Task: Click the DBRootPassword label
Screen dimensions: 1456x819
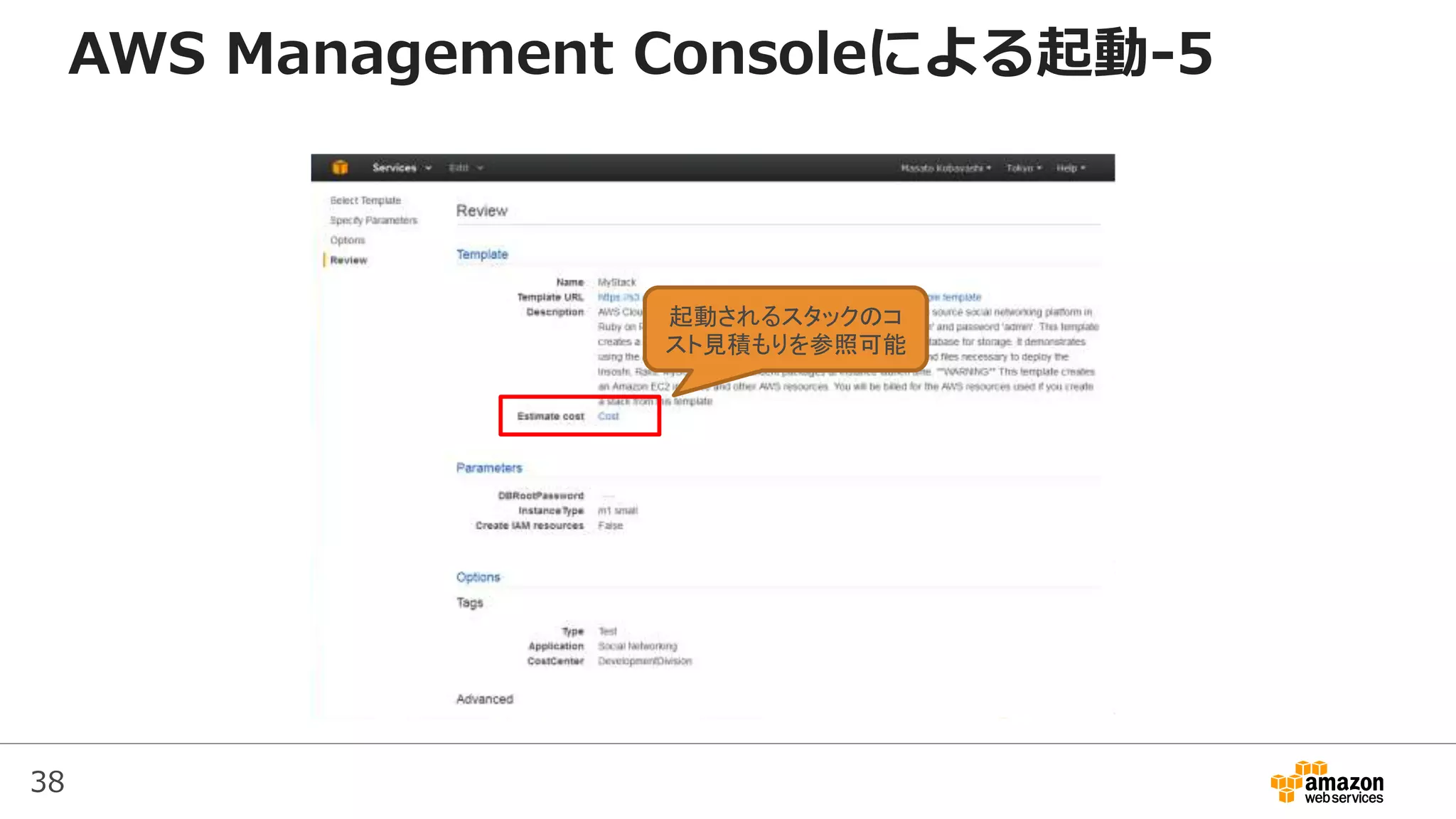Action: click(x=540, y=496)
